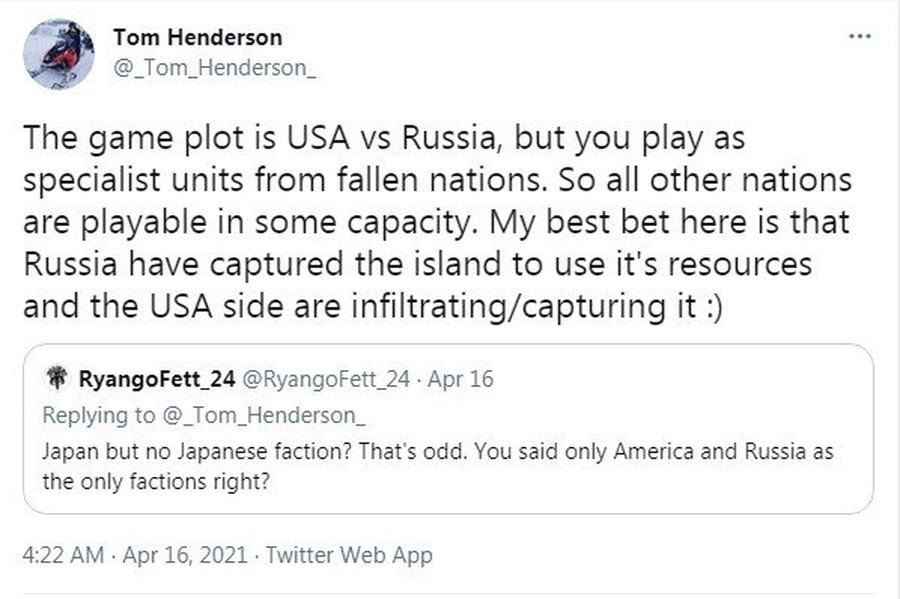Click Tom Henderson's profile avatar
Screen dimensions: 900x599
click(57, 55)
